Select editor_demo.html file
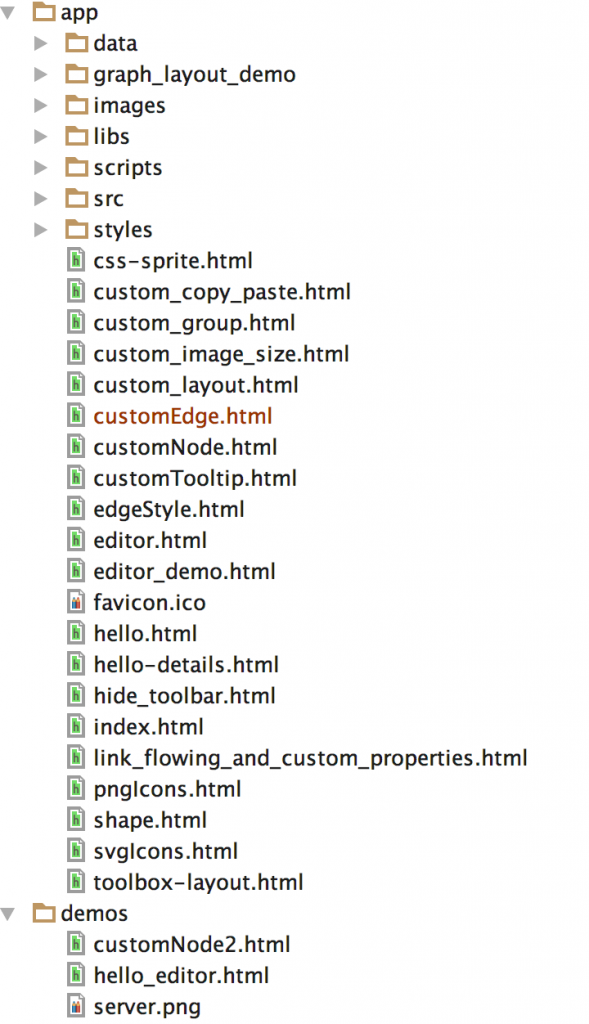Viewport: 589px width, 1024px height. pyautogui.click(x=184, y=571)
